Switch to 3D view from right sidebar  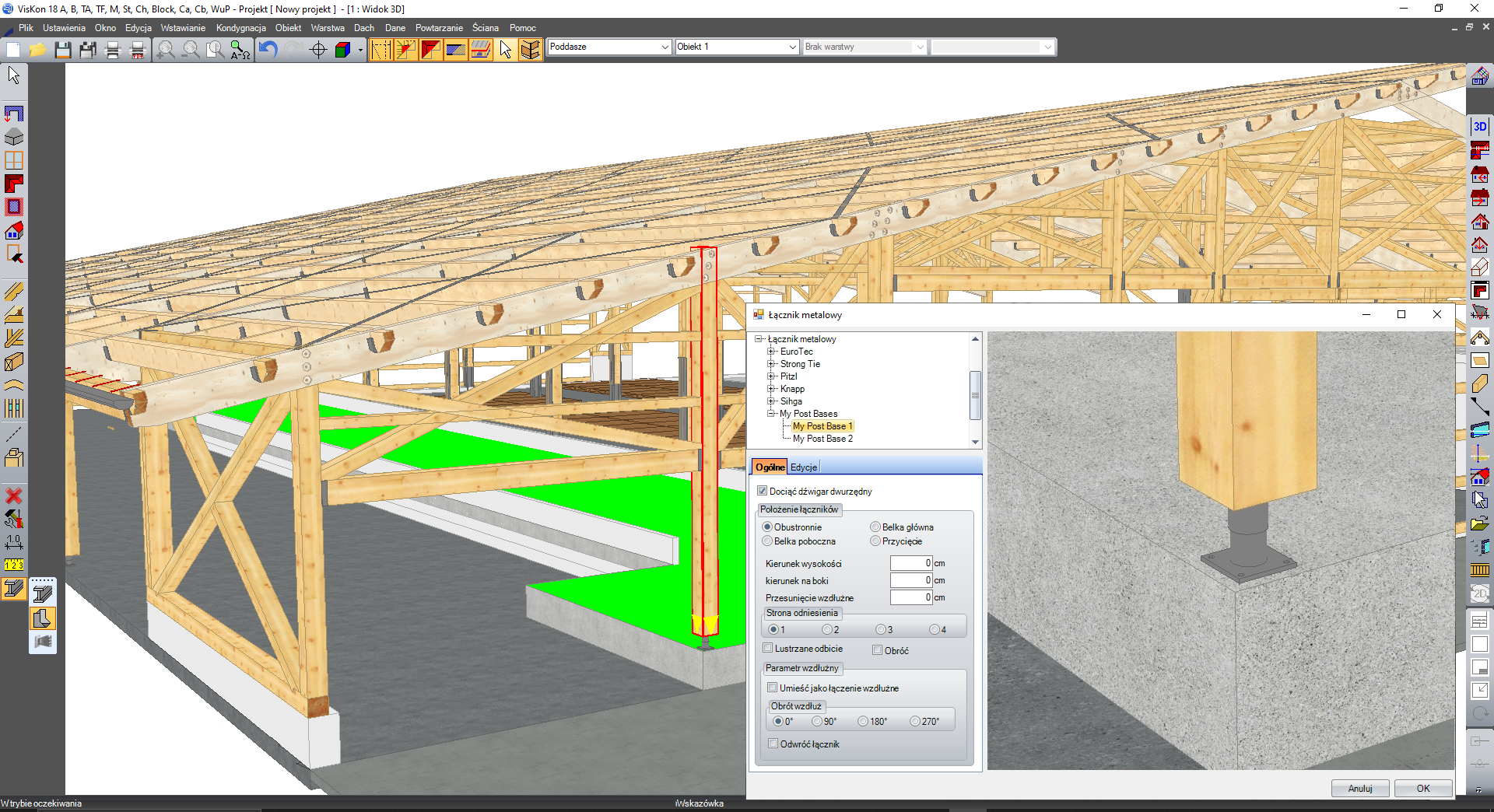point(1479,127)
